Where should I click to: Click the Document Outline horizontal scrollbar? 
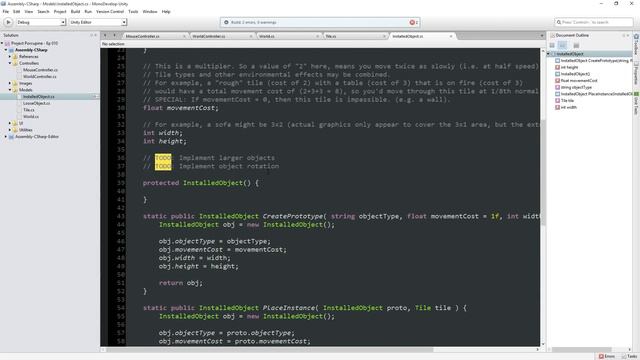point(582,349)
